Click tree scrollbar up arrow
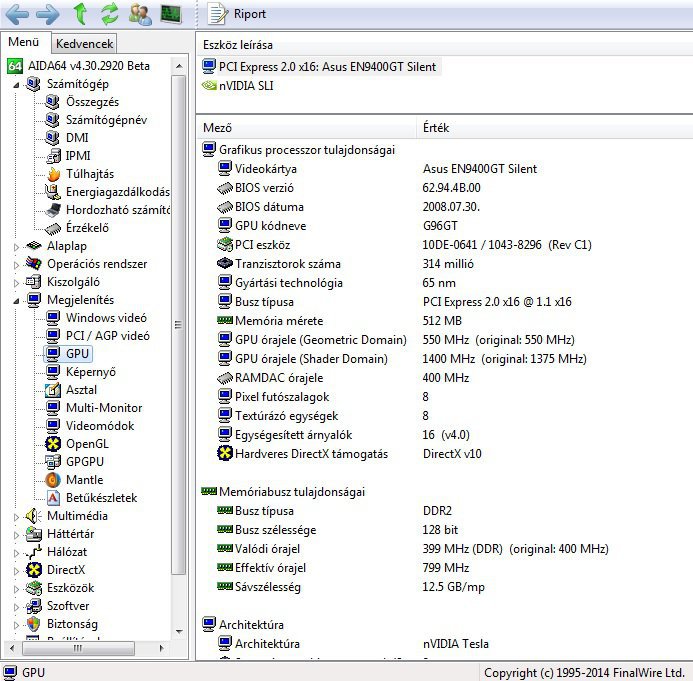 tap(179, 66)
